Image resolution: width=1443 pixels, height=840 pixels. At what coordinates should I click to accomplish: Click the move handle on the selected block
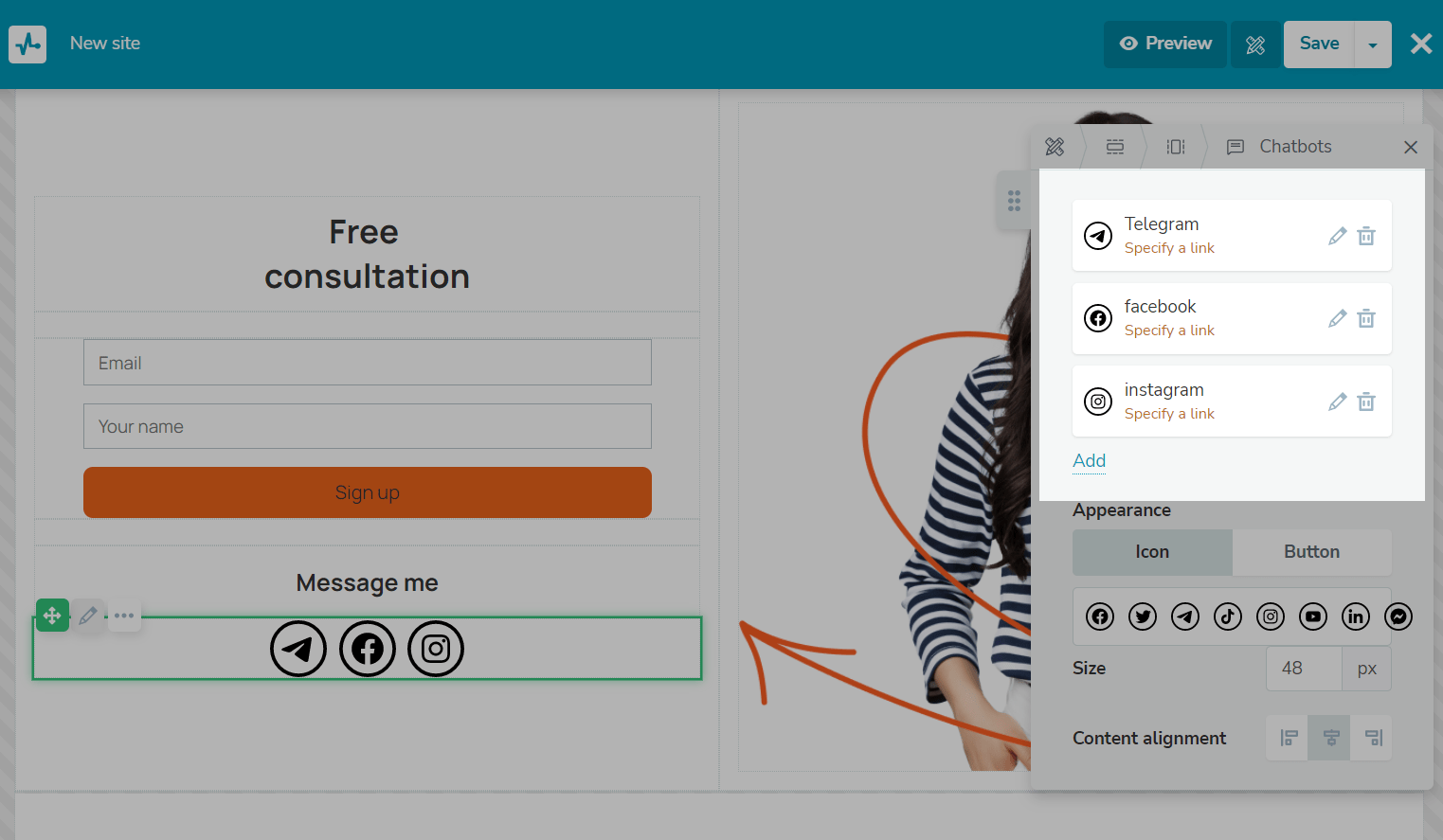coord(52,616)
